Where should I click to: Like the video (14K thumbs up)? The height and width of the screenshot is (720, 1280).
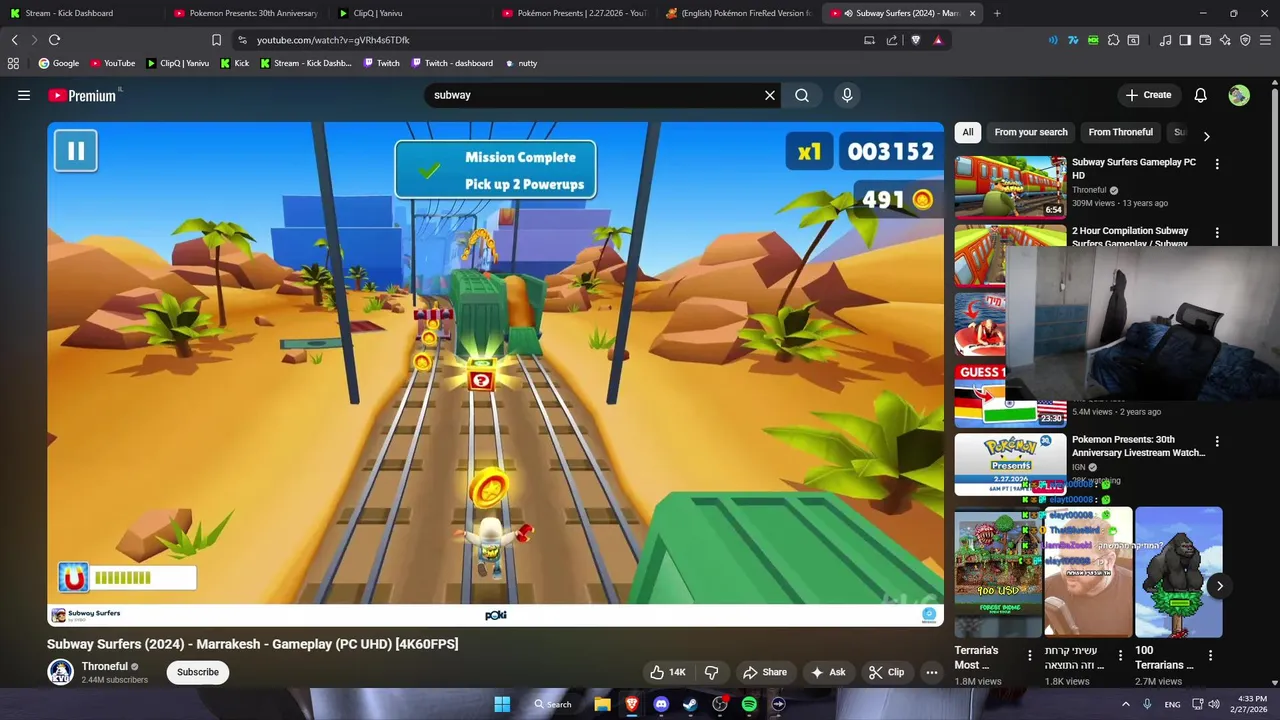coord(667,672)
